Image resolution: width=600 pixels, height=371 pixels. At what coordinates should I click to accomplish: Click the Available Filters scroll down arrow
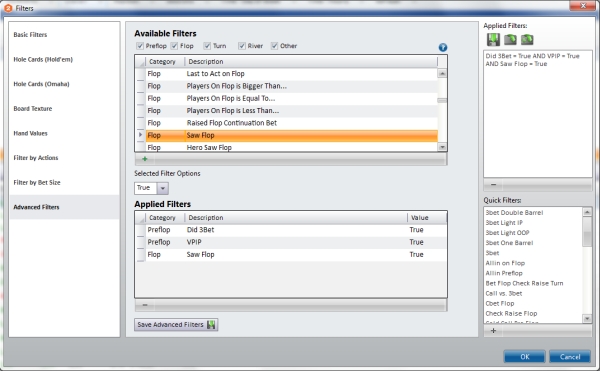click(x=442, y=147)
